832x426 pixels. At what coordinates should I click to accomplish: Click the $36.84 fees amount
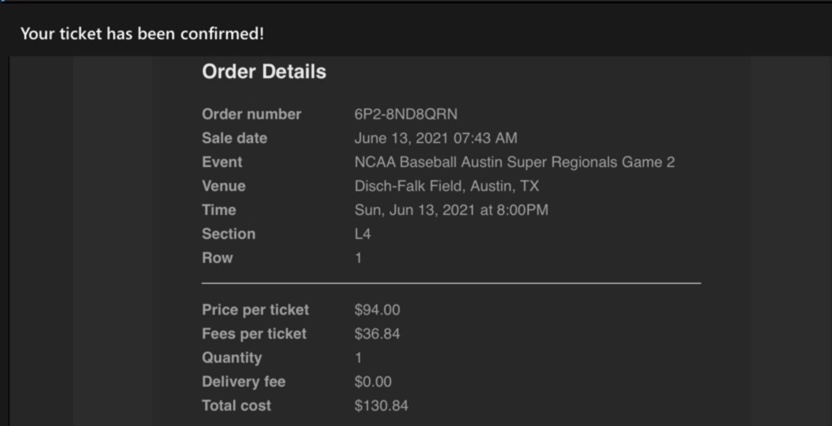tap(377, 334)
